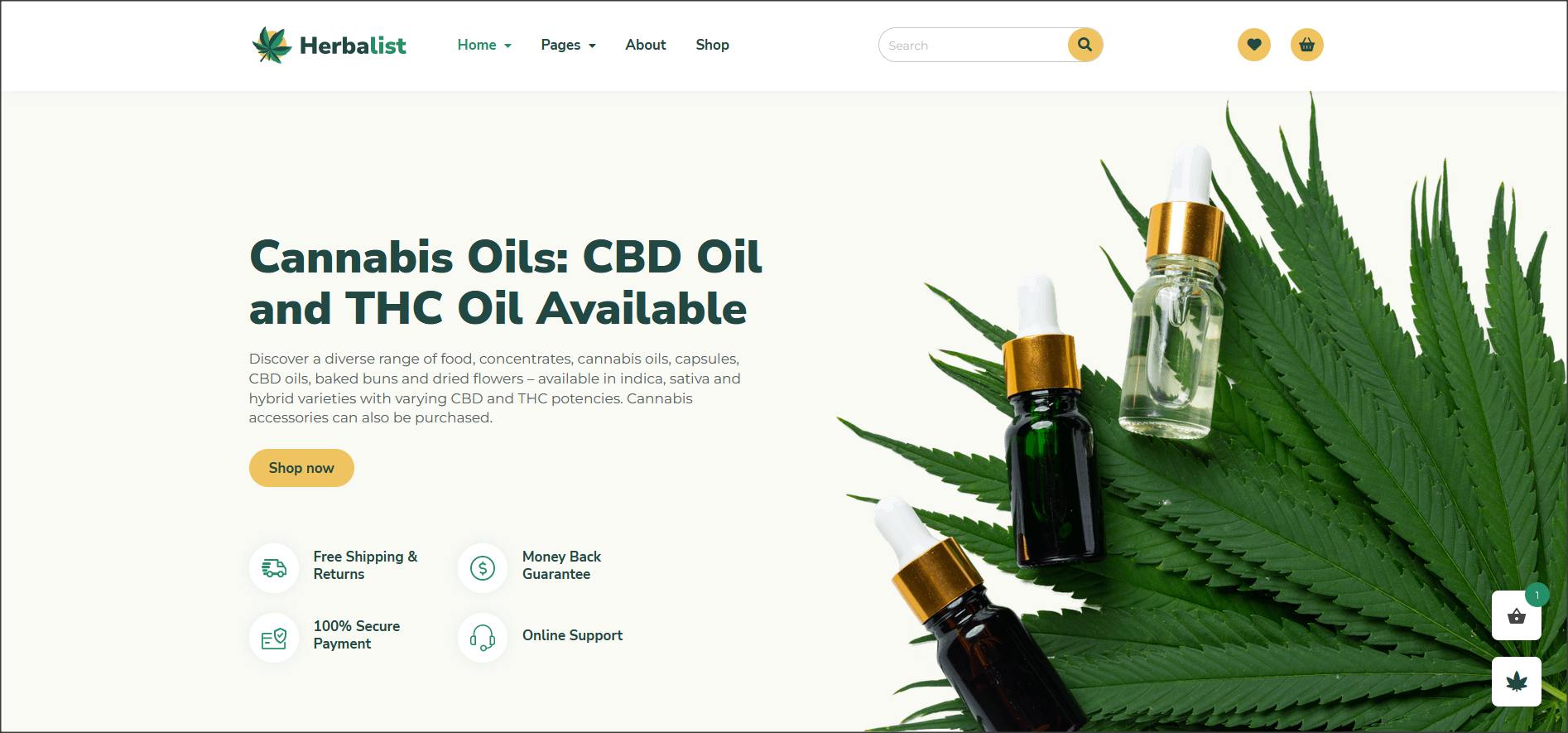Viewport: 1568px width, 733px height.
Task: Open the wishlist heart icon
Action: tap(1254, 45)
